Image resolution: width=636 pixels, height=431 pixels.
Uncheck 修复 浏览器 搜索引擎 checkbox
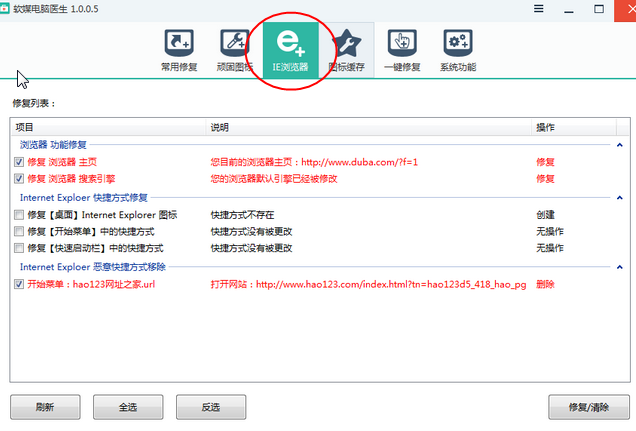[19, 179]
